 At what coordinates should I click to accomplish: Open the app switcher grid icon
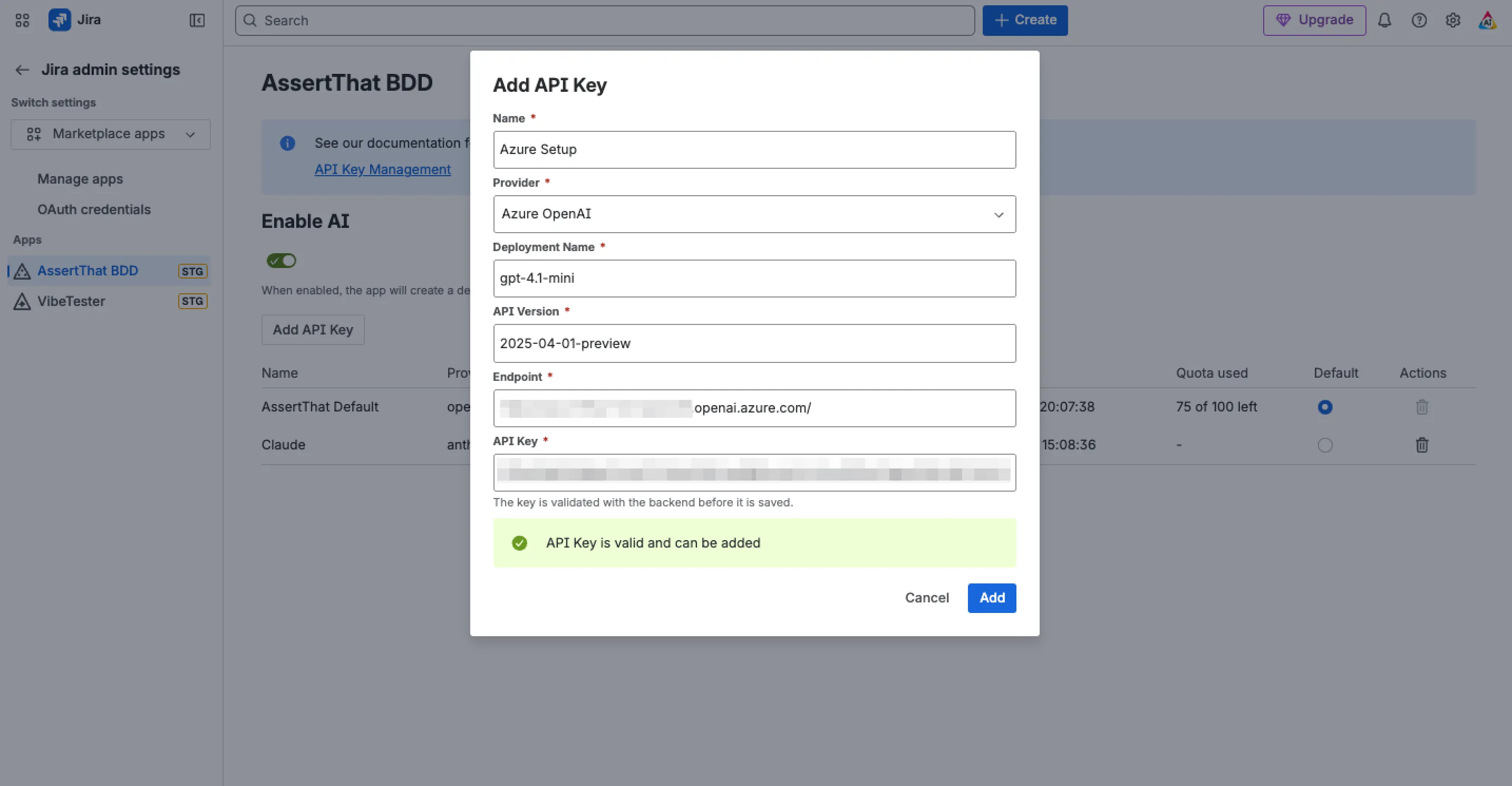click(x=22, y=21)
